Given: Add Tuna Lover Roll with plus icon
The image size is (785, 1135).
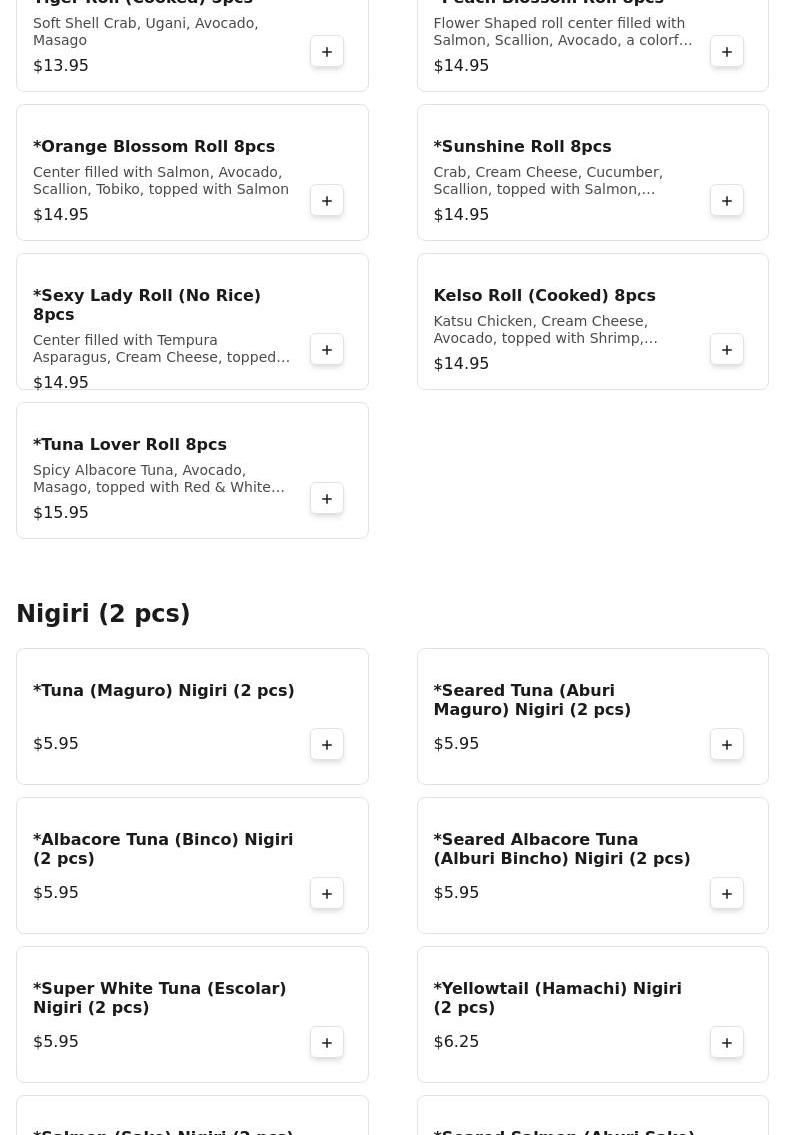Looking at the screenshot, I should tap(327, 499).
